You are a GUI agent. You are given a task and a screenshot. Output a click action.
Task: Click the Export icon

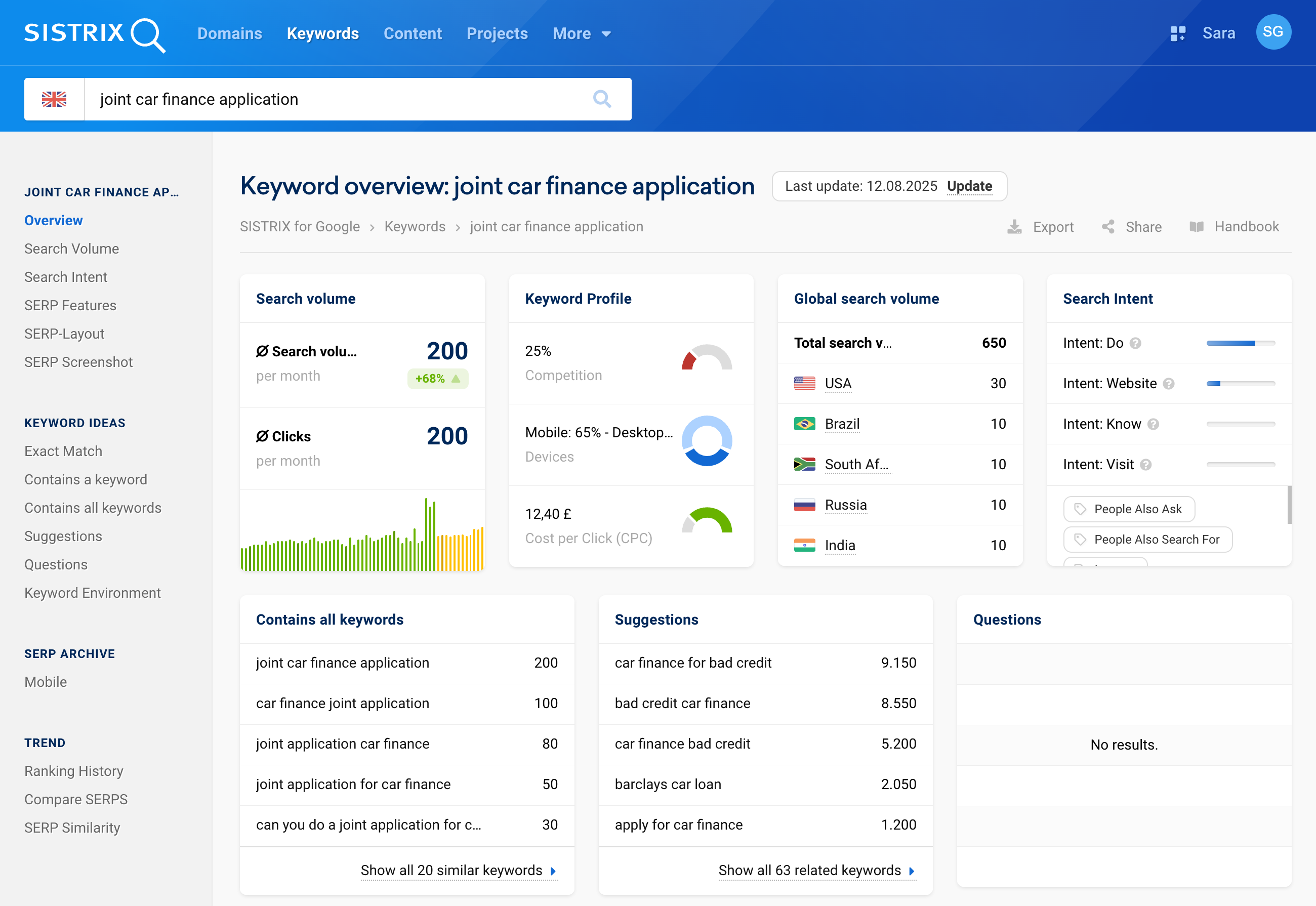coord(1014,227)
